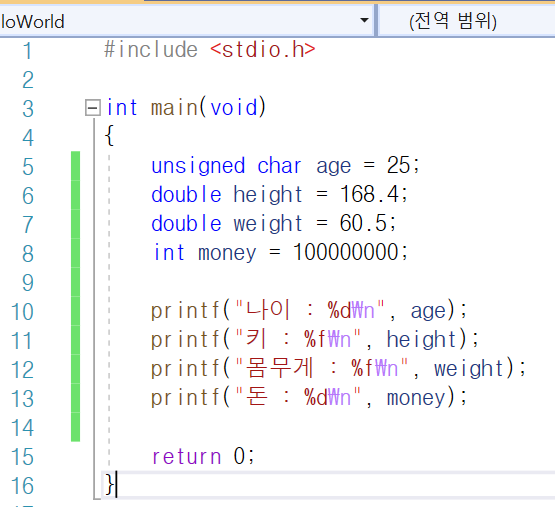Select line number 10 in gutter
Viewport: 555px width, 507px height.
point(22,312)
